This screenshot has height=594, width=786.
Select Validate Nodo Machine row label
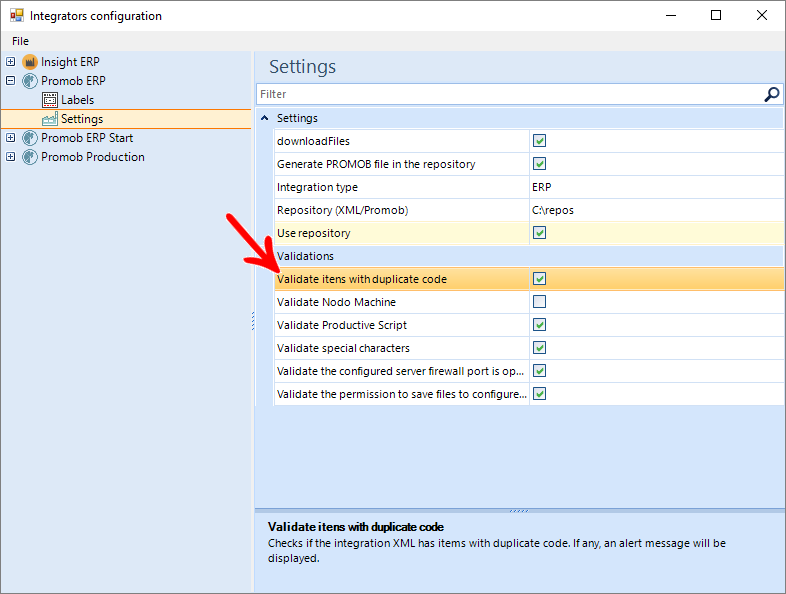pyautogui.click(x=336, y=302)
